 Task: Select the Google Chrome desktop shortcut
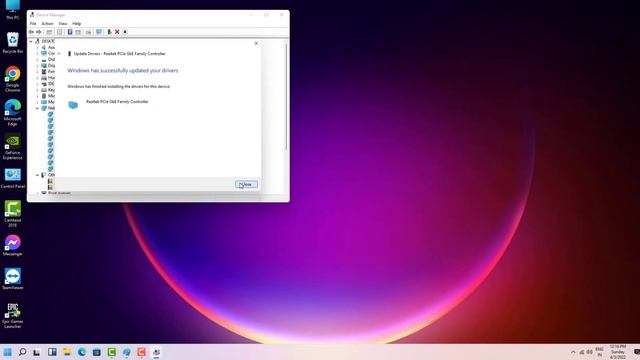13,79
